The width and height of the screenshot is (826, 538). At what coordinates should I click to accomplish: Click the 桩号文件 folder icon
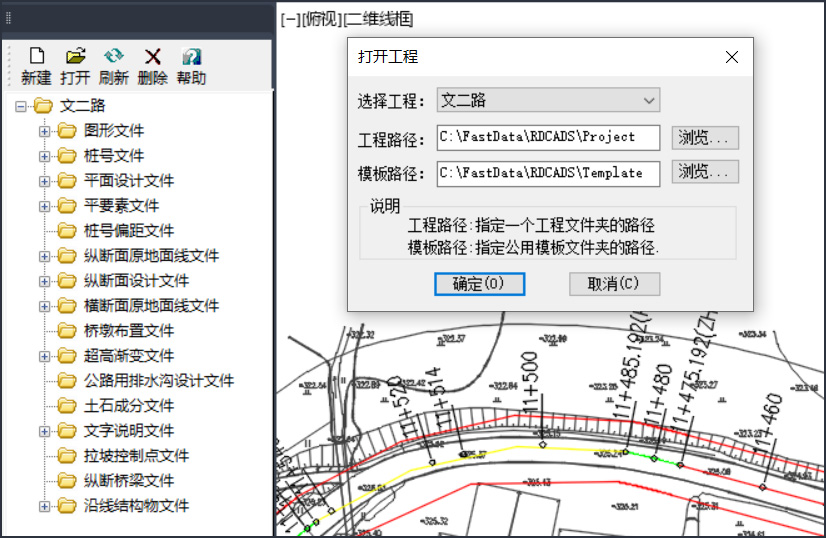[67, 155]
